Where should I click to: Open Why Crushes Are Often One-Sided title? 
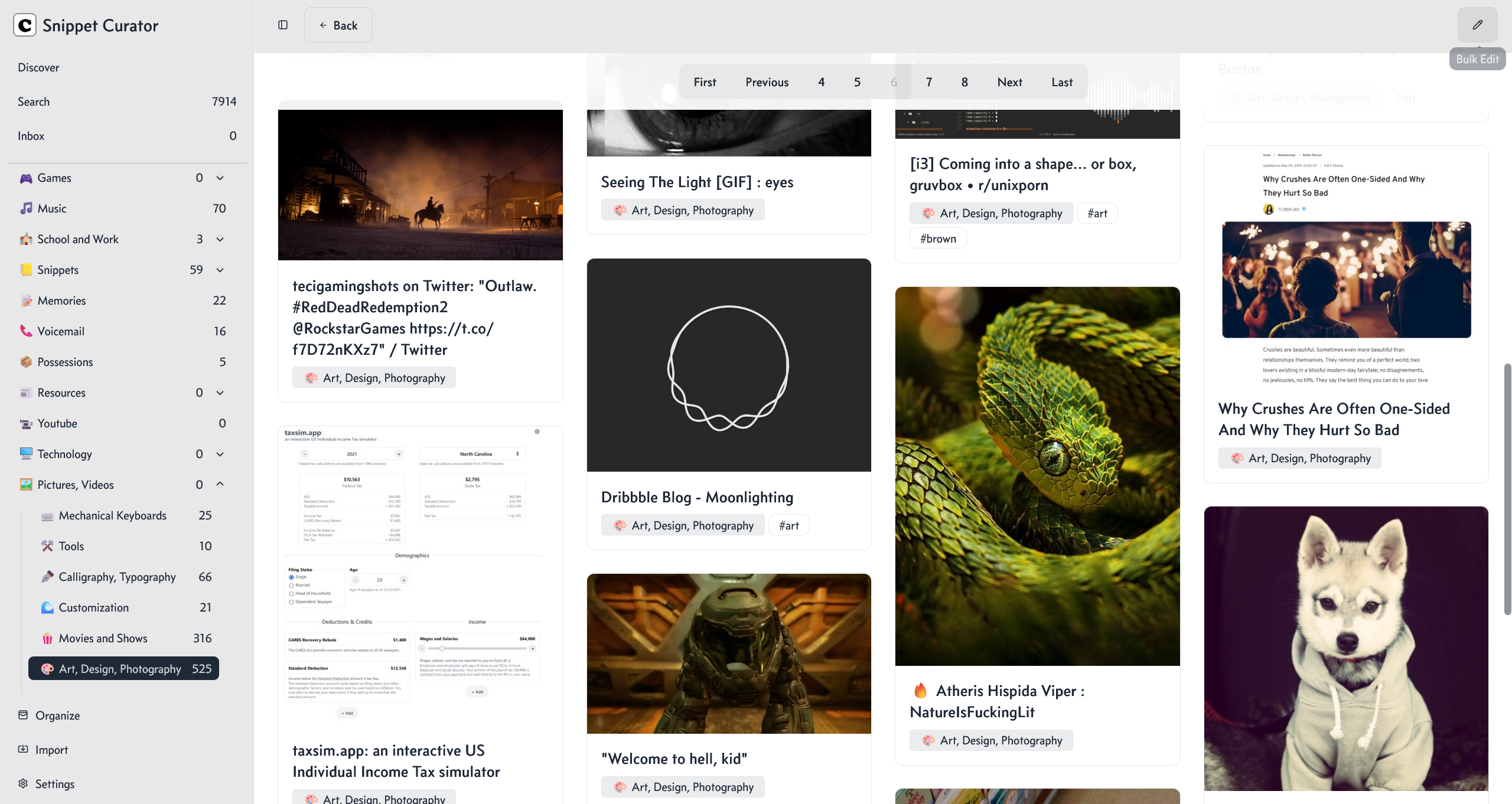(1334, 419)
